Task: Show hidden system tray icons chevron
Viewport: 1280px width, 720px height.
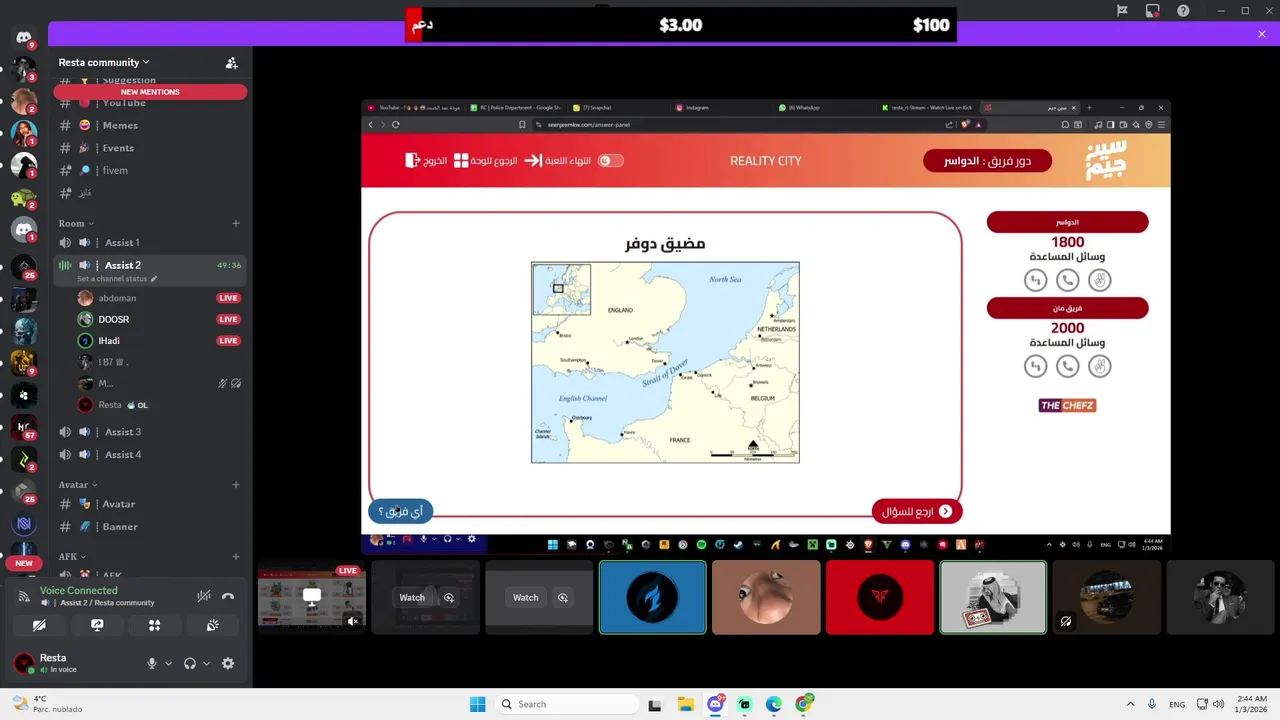Action: [x=1130, y=704]
